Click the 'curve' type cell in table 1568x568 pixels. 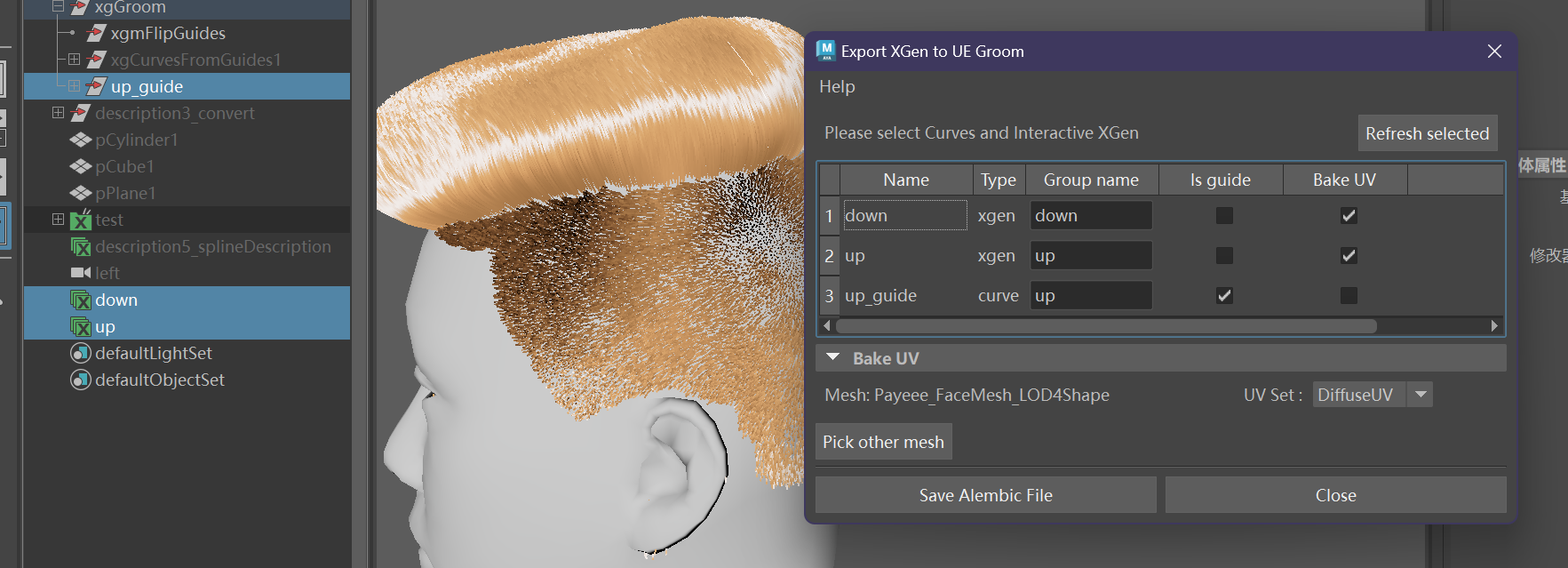pyautogui.click(x=999, y=295)
